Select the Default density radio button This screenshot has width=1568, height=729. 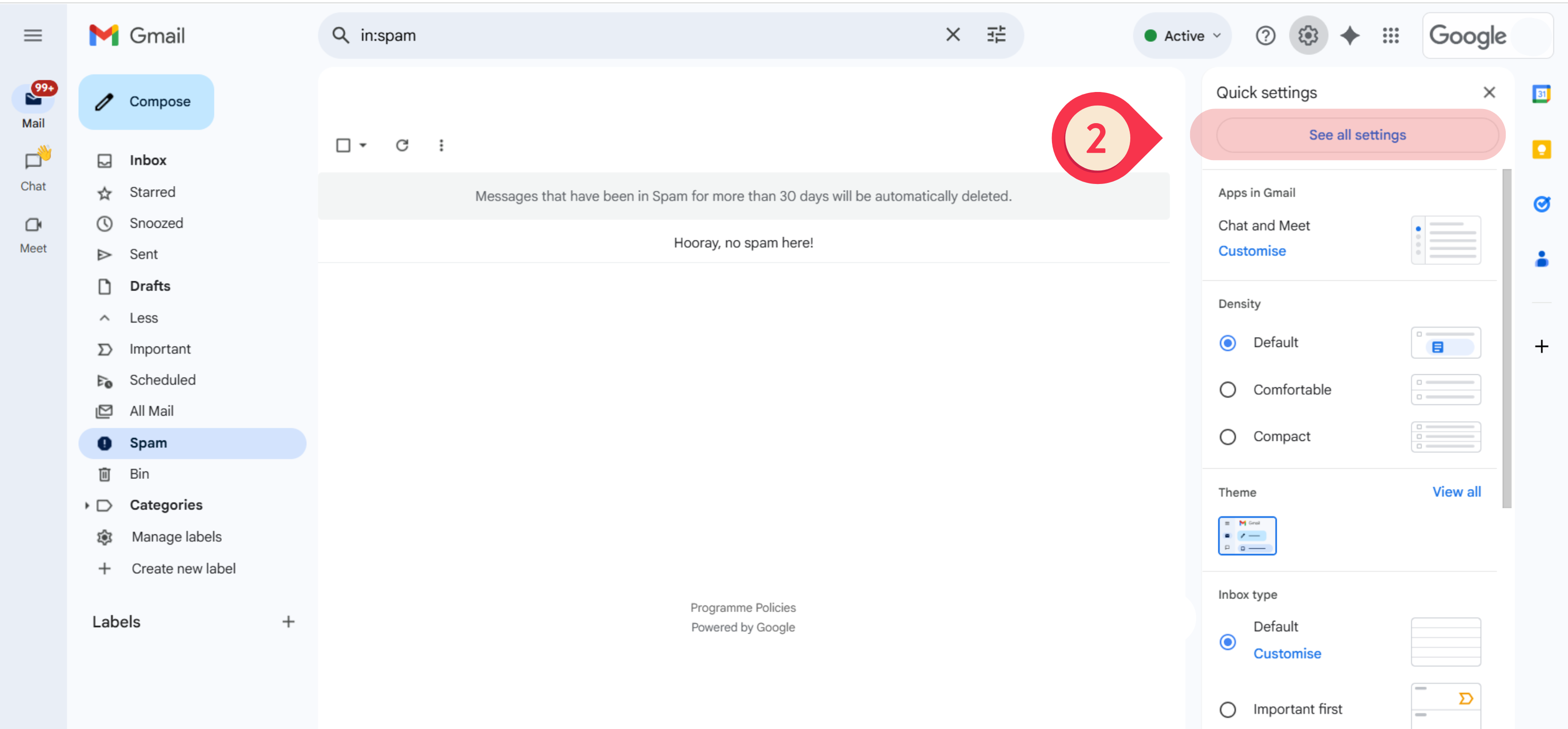(x=1227, y=343)
